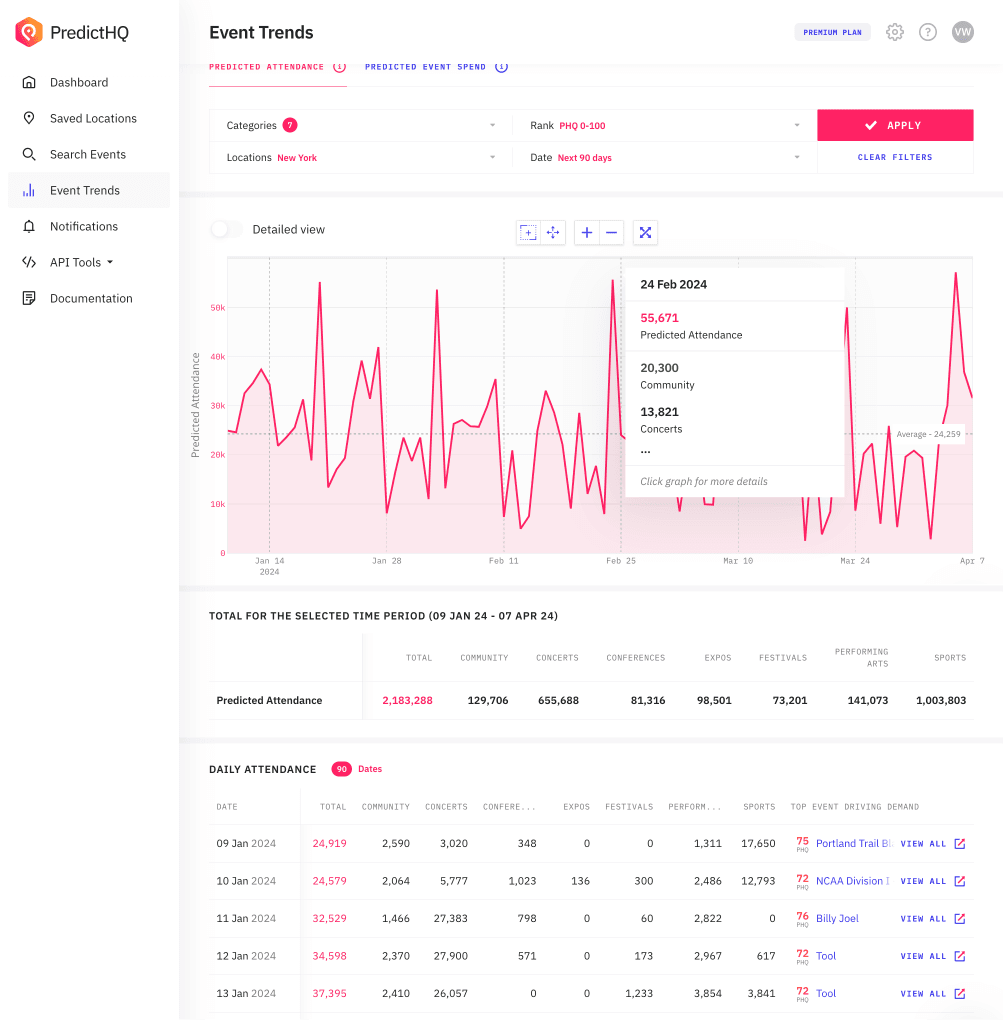The width and height of the screenshot is (1003, 1020).
Task: Zoom out on chart with minus icon
Action: click(613, 232)
